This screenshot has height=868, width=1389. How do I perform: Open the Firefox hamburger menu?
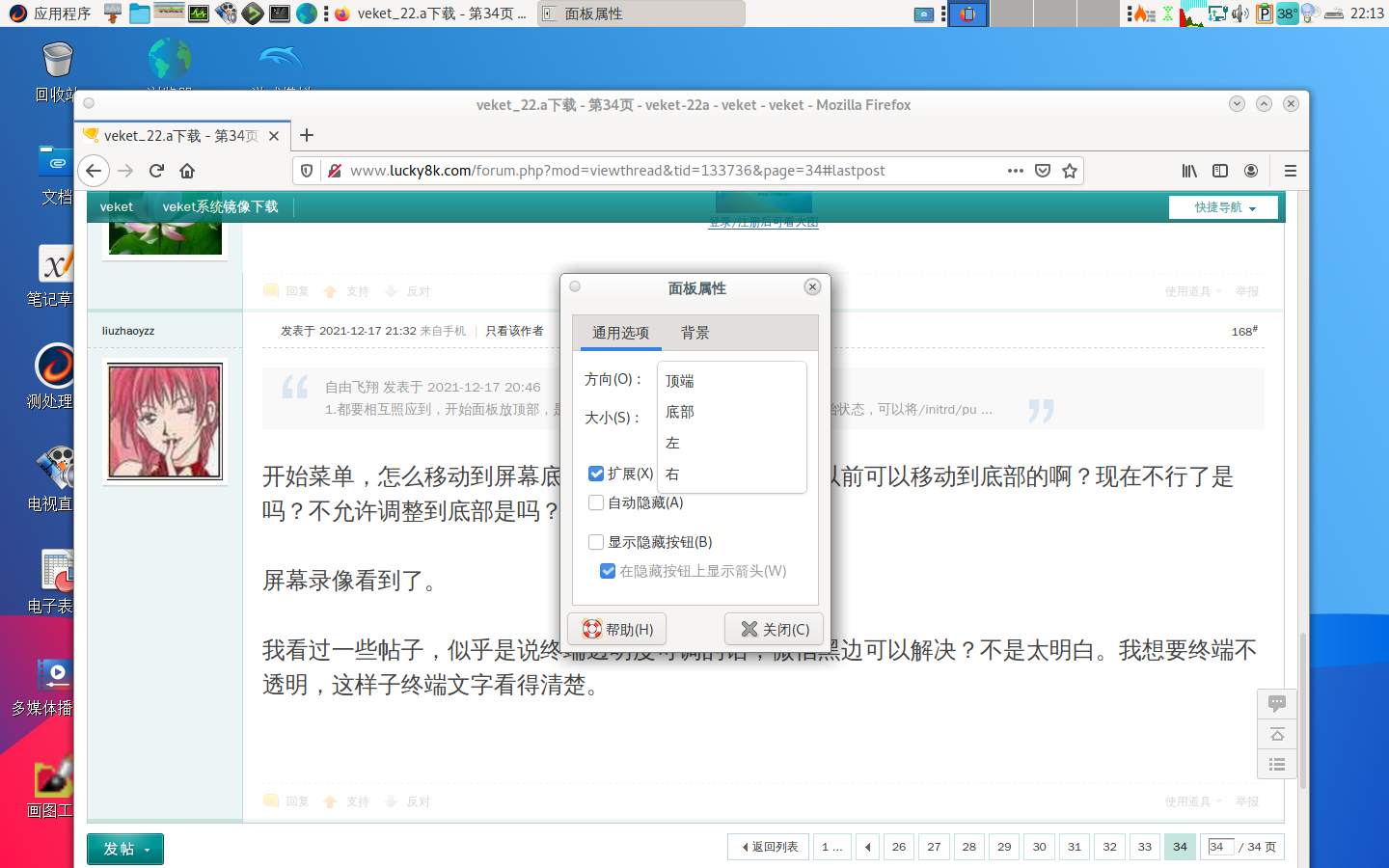click(1291, 171)
